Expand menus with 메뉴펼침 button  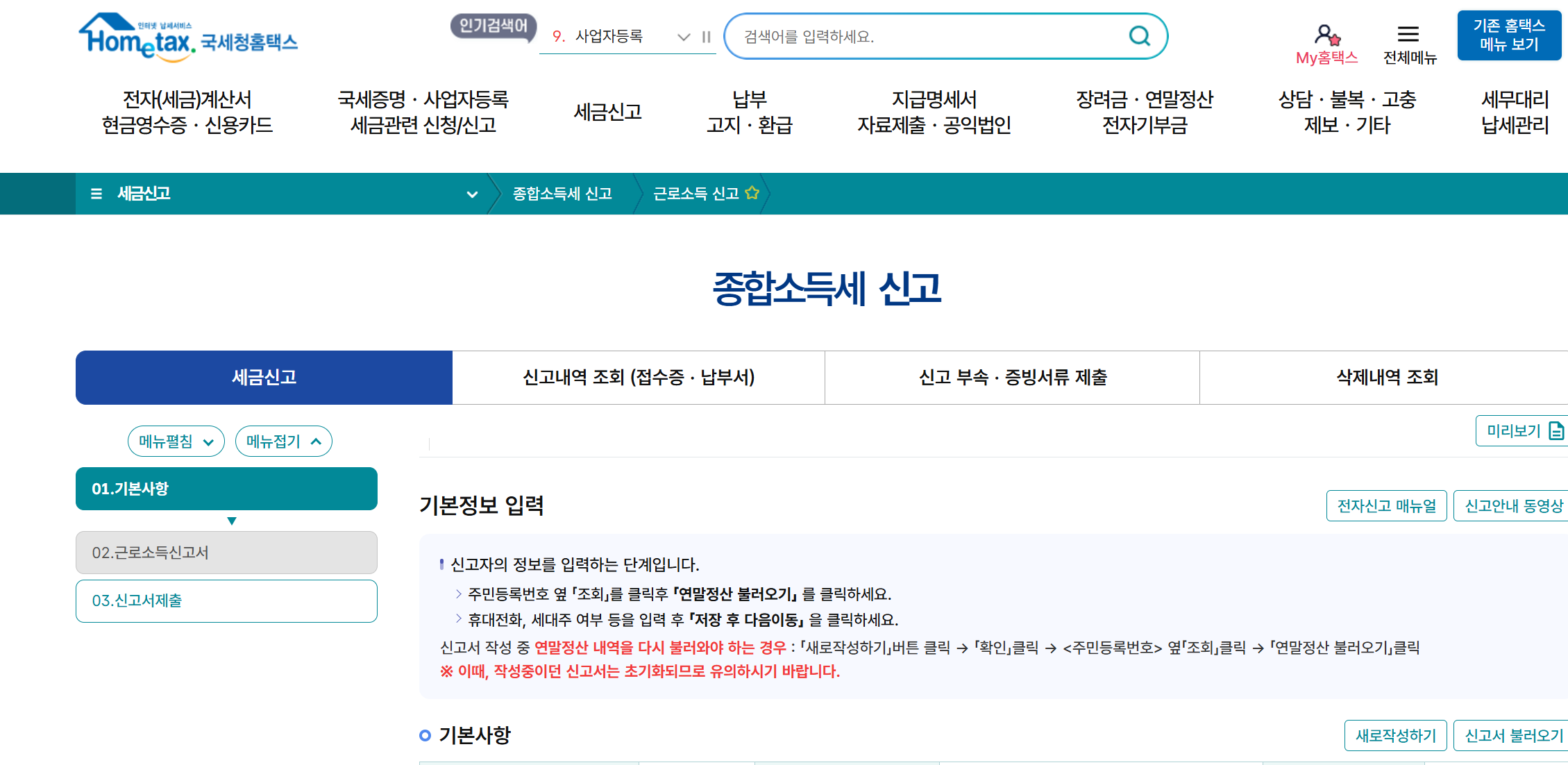[176, 442]
